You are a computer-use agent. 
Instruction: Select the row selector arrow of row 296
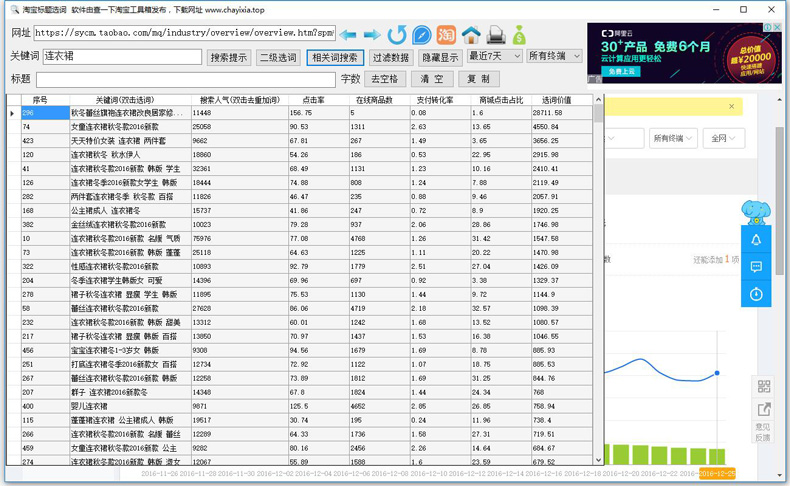click(13, 113)
